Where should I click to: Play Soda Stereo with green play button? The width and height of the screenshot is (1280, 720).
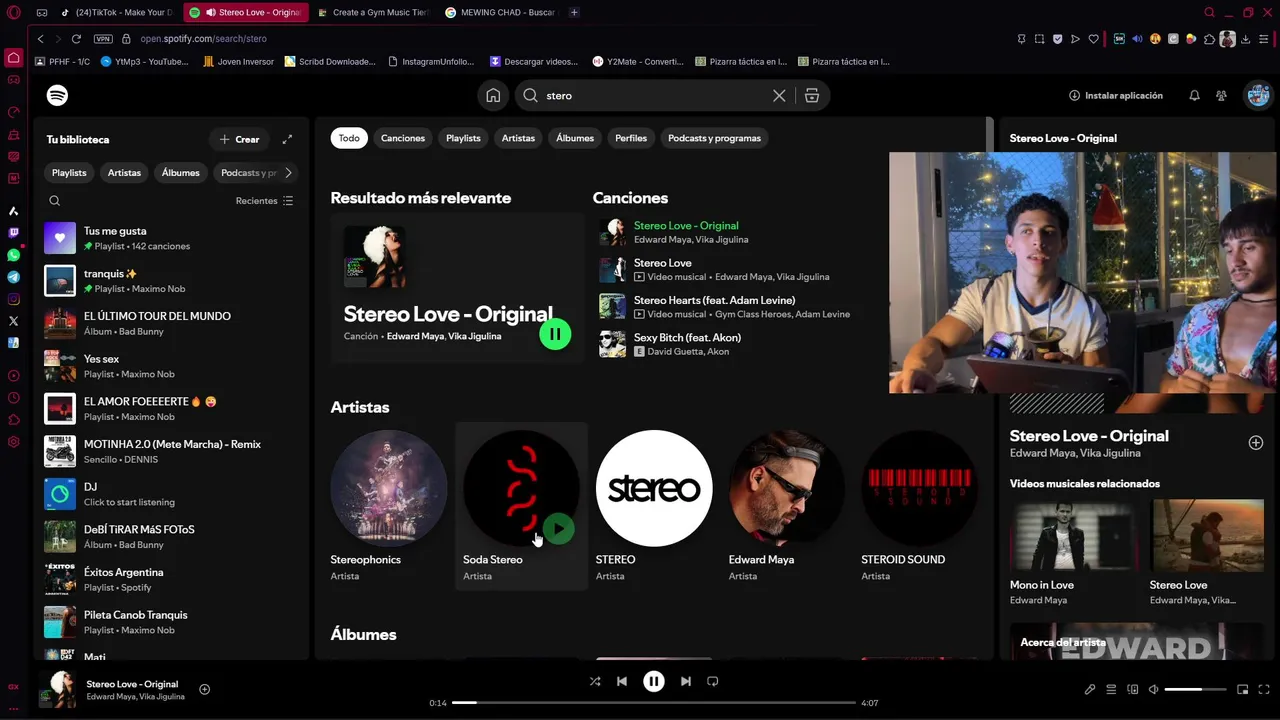558,528
